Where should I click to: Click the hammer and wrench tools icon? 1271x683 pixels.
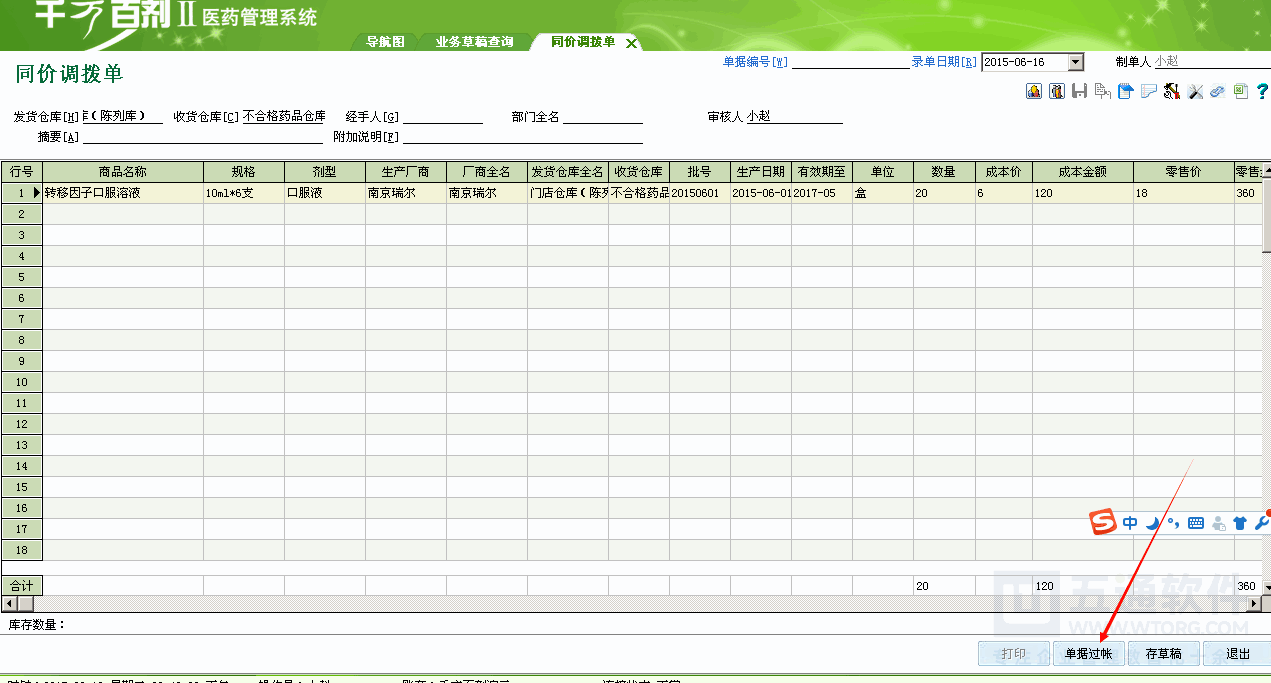[1171, 91]
